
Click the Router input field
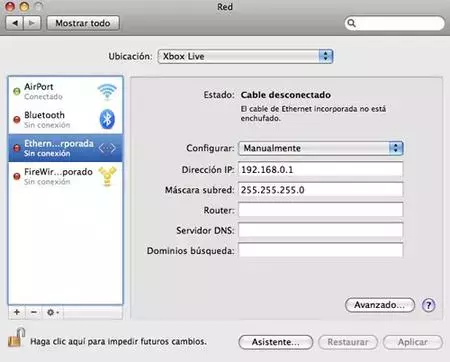point(321,210)
